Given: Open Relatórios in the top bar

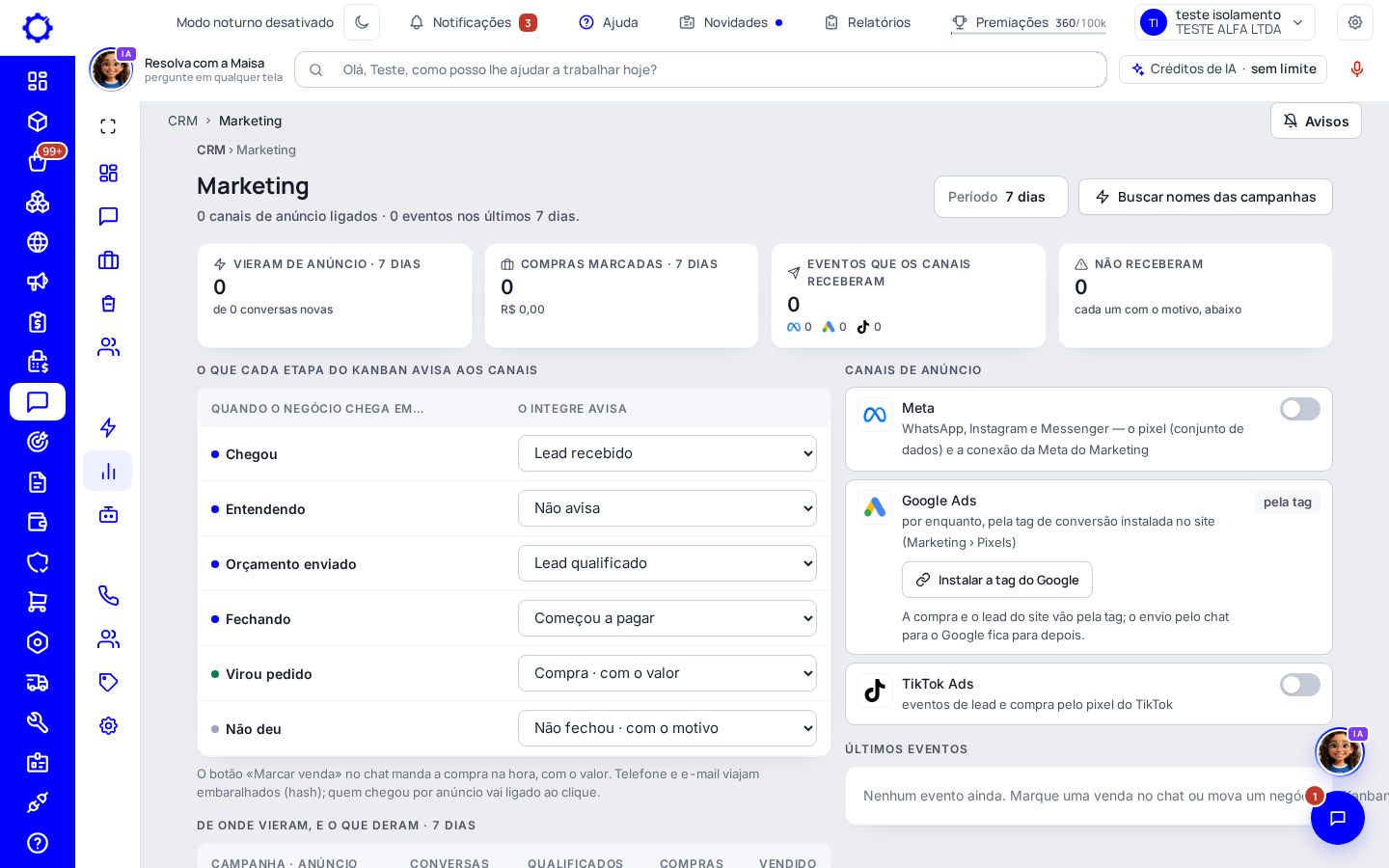Looking at the screenshot, I should (867, 22).
